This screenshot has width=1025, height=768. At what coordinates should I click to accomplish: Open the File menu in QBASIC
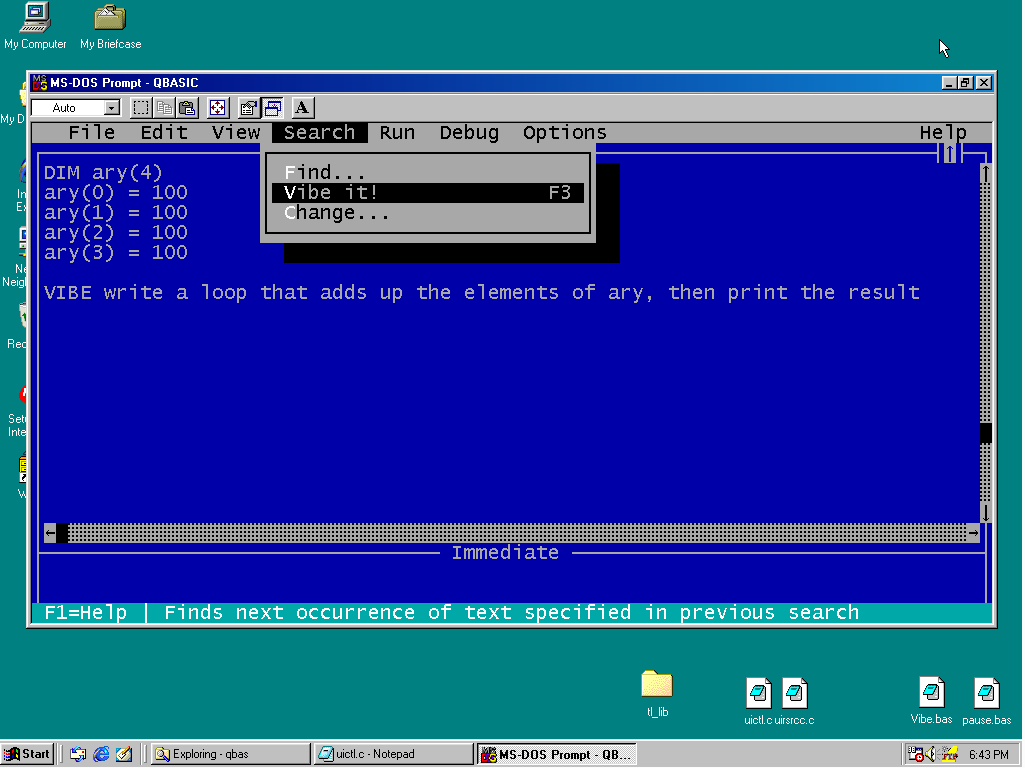92,133
